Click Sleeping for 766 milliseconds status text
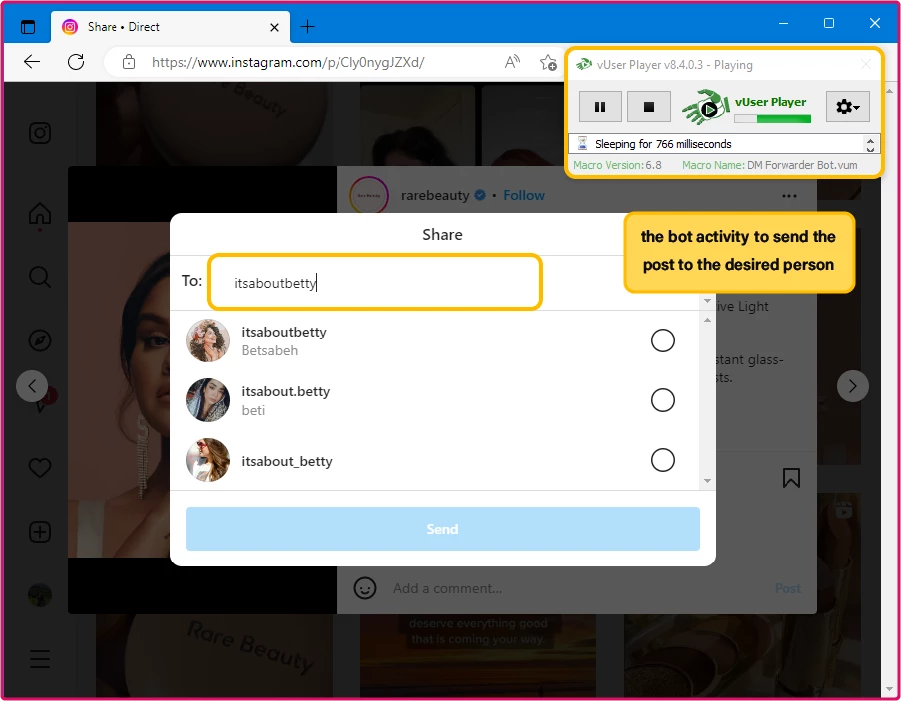Viewport: 901px width, 701px height. 663,144
